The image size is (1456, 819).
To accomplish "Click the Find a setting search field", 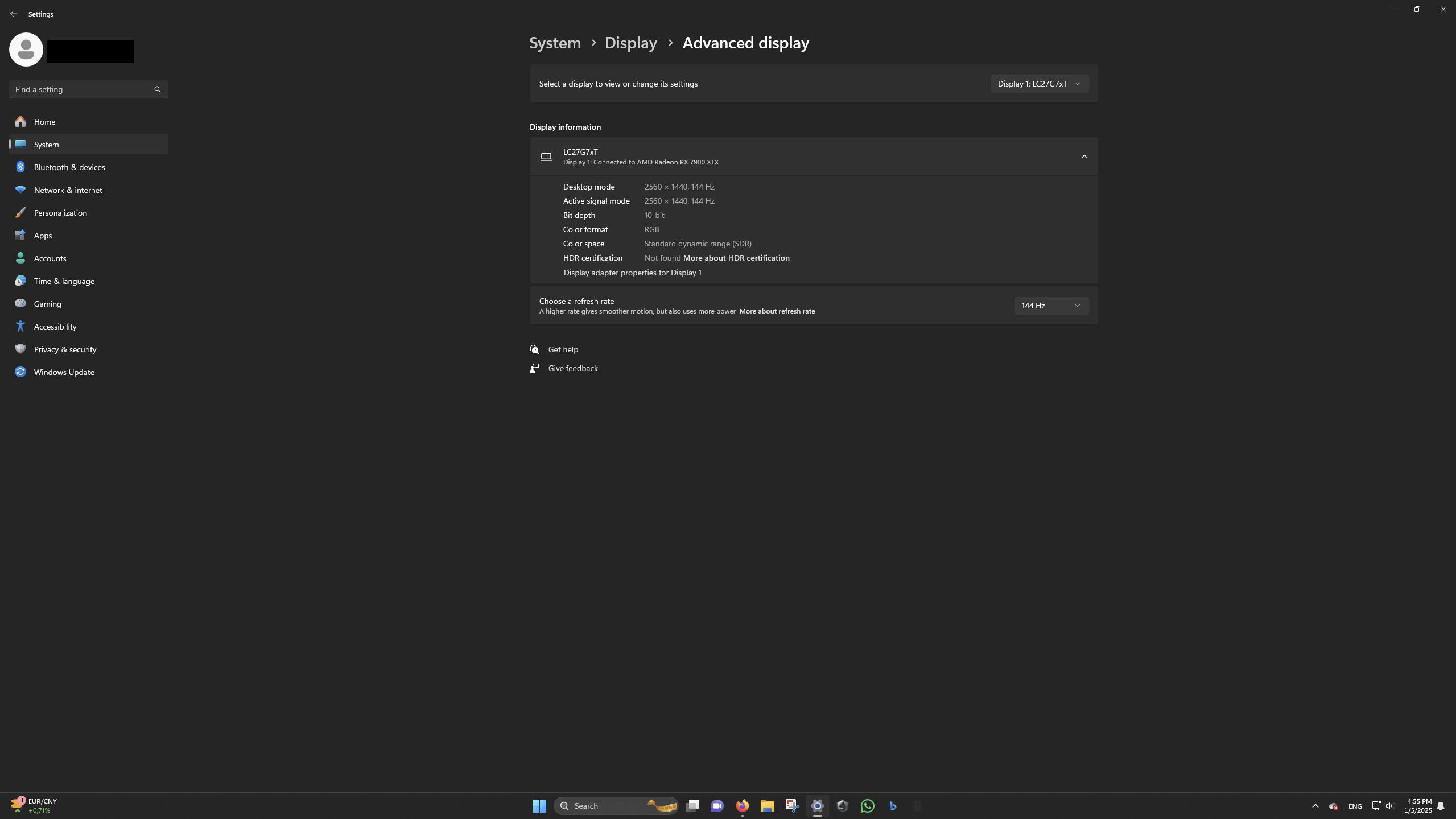I will click(80, 89).
